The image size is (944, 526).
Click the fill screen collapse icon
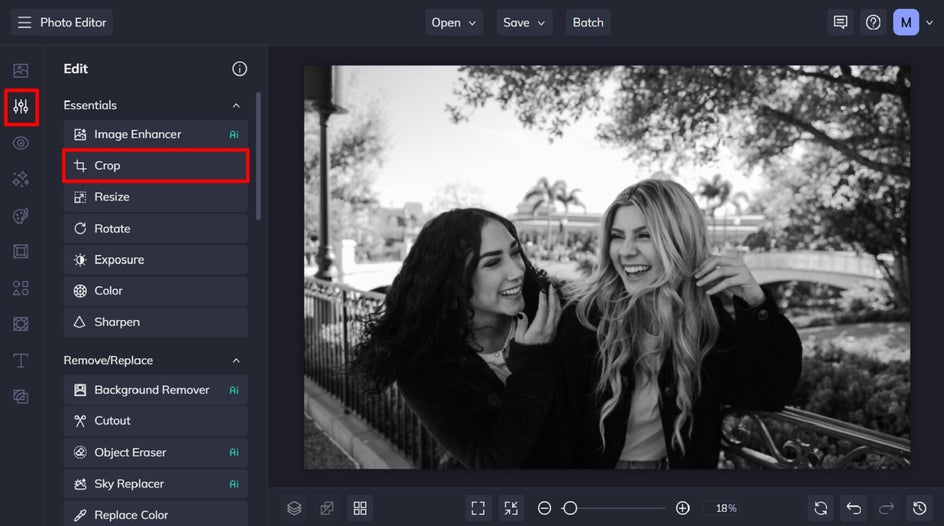[511, 509]
